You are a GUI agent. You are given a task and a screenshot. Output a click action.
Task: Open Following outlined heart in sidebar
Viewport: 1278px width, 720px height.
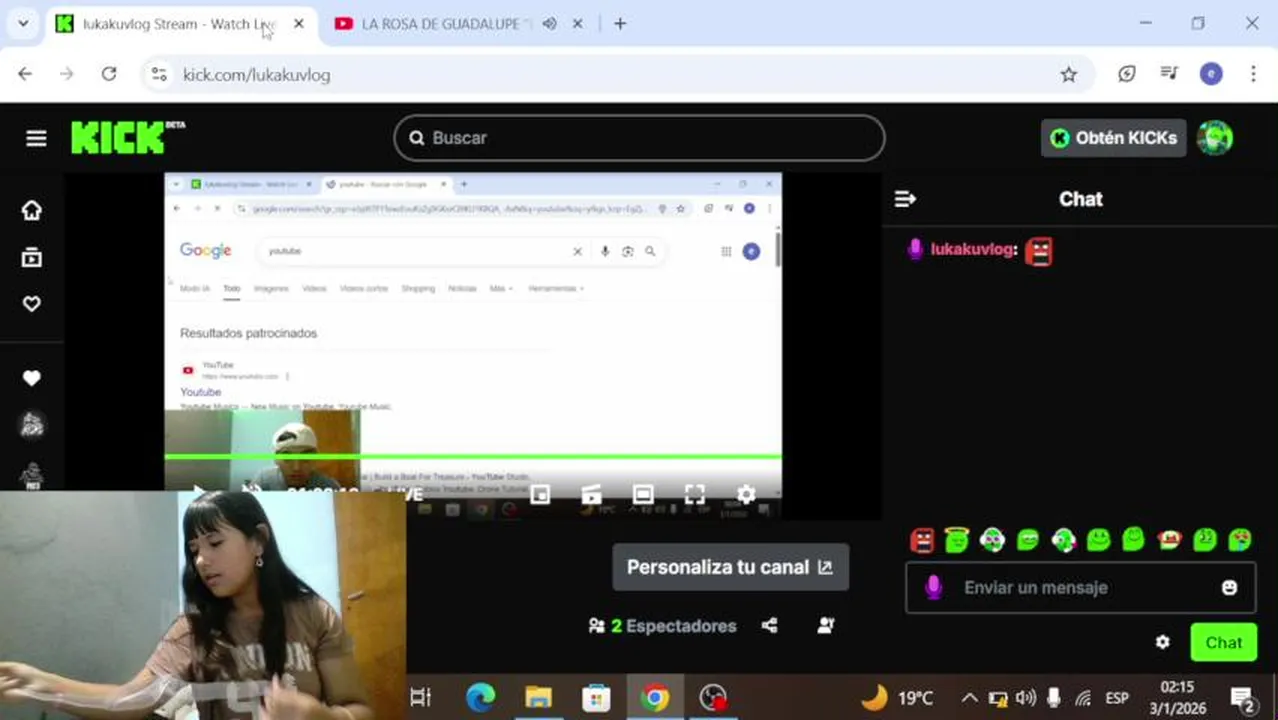click(32, 303)
